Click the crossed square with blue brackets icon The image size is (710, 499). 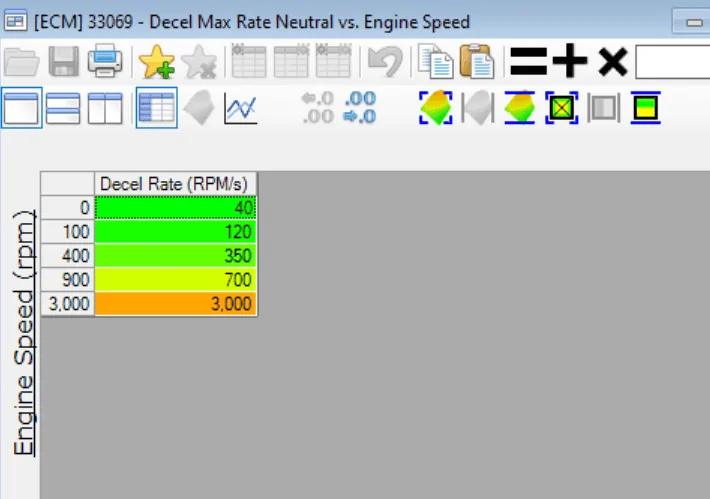click(561, 108)
